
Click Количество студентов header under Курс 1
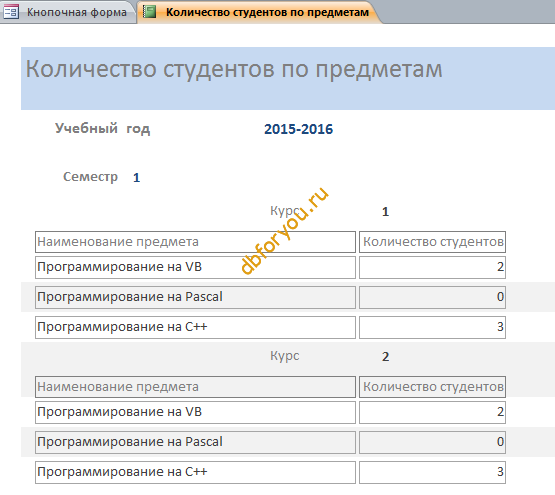pyautogui.click(x=433, y=242)
